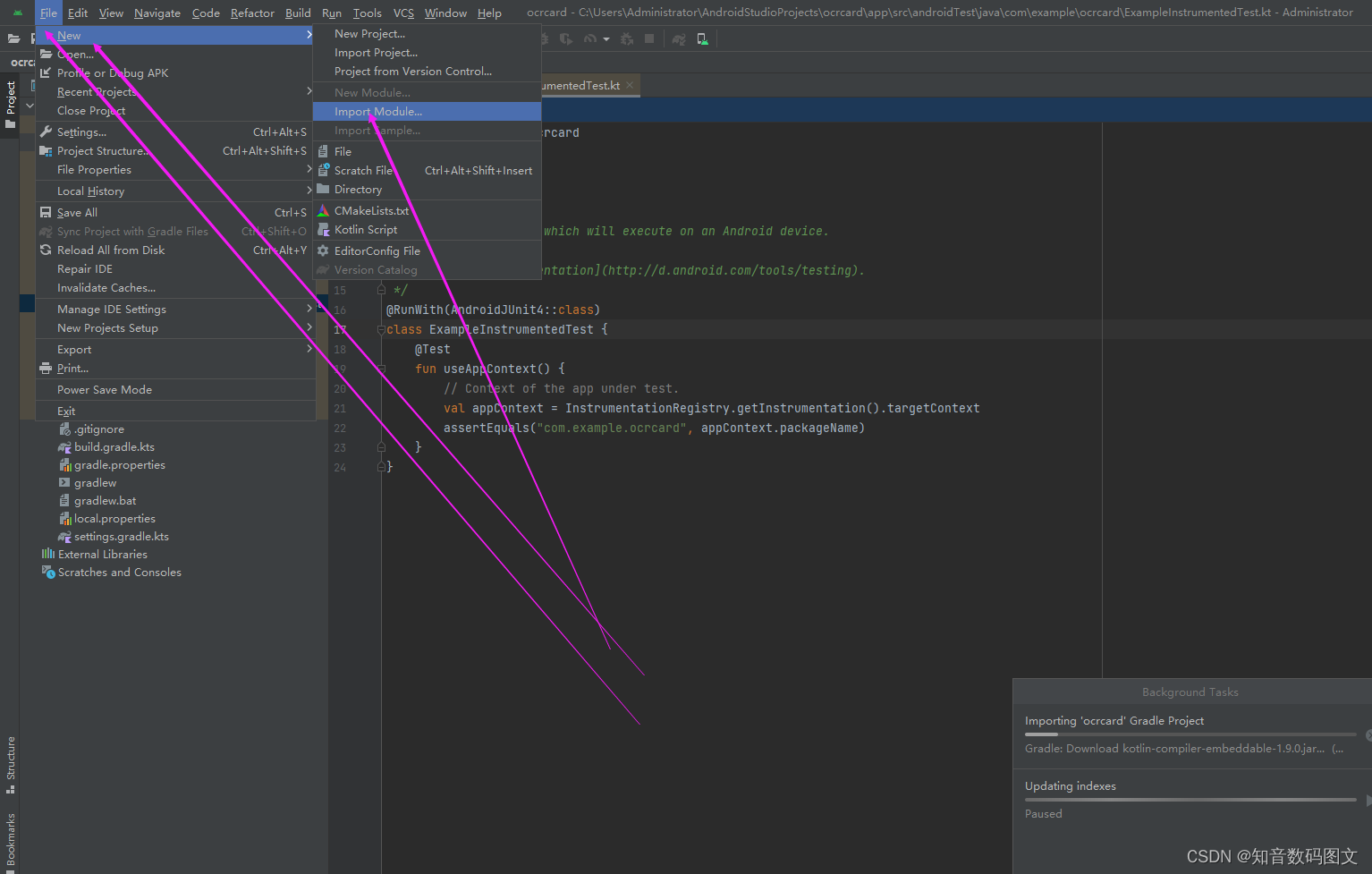Open the Bookmarks tool window from the sidebar

tap(10, 839)
